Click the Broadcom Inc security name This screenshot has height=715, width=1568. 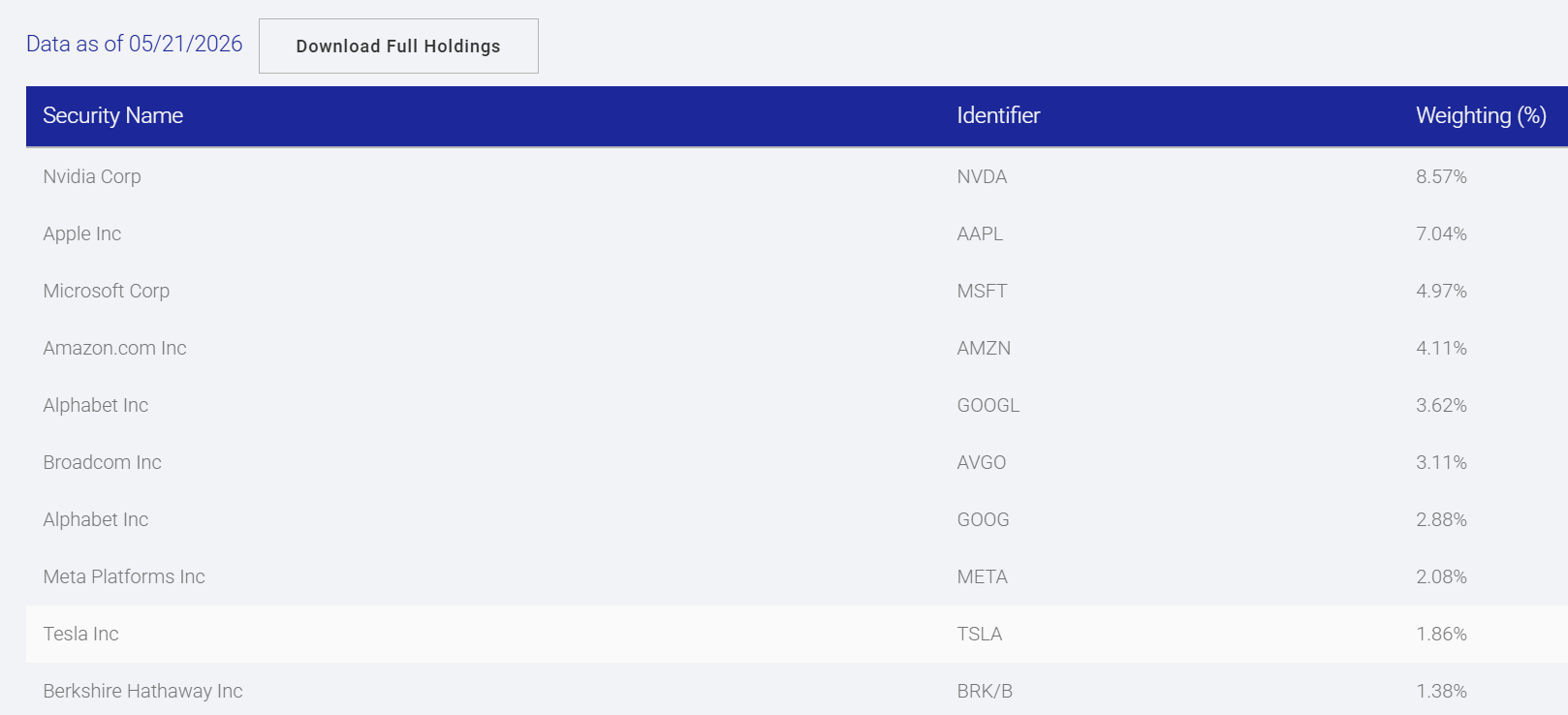click(102, 462)
